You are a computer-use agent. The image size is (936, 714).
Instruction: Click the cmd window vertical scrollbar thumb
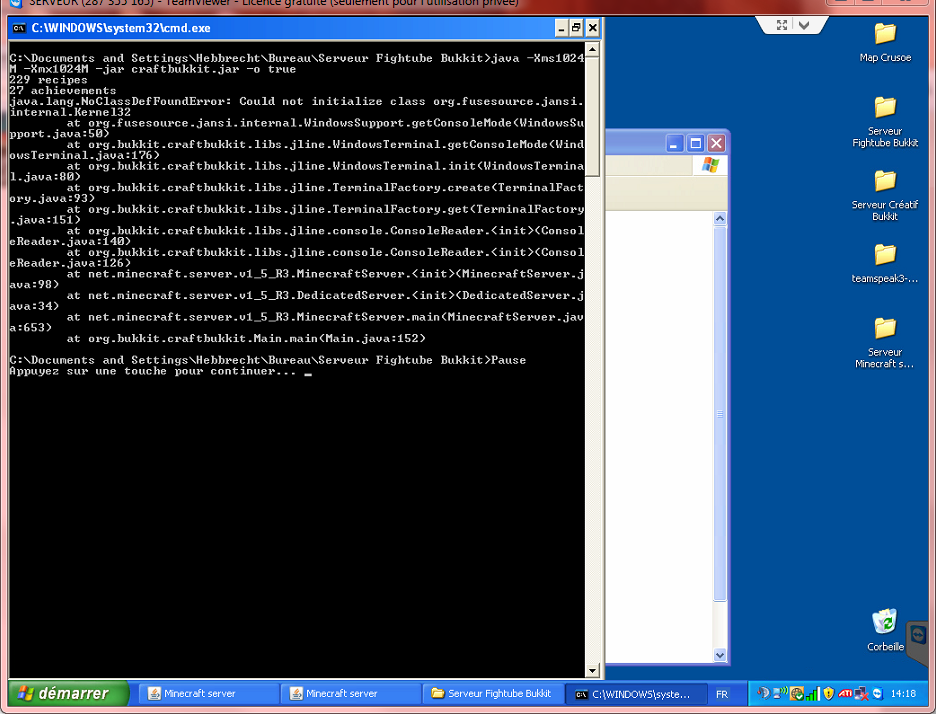pyautogui.click(x=592, y=116)
